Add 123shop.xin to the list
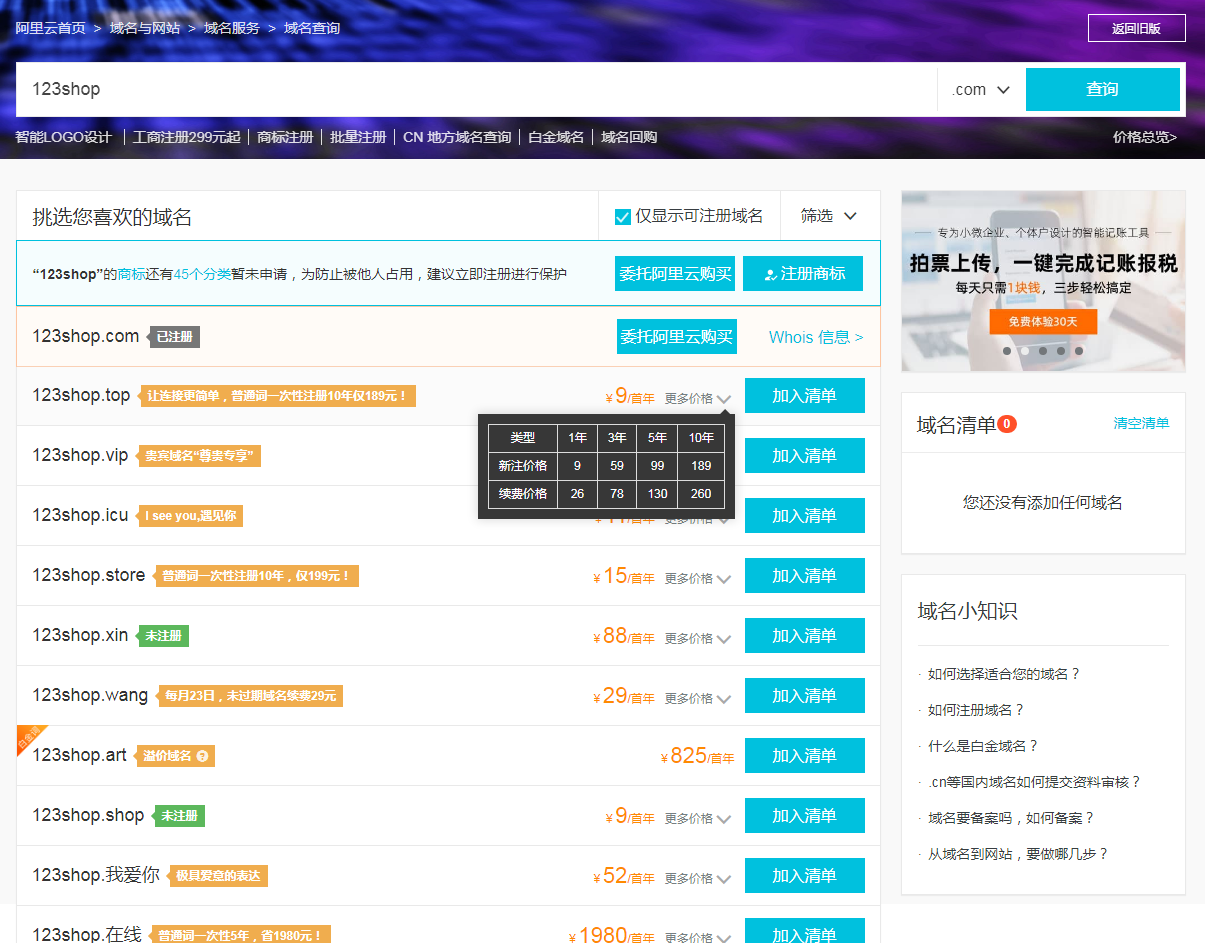This screenshot has width=1205, height=943. [x=805, y=636]
